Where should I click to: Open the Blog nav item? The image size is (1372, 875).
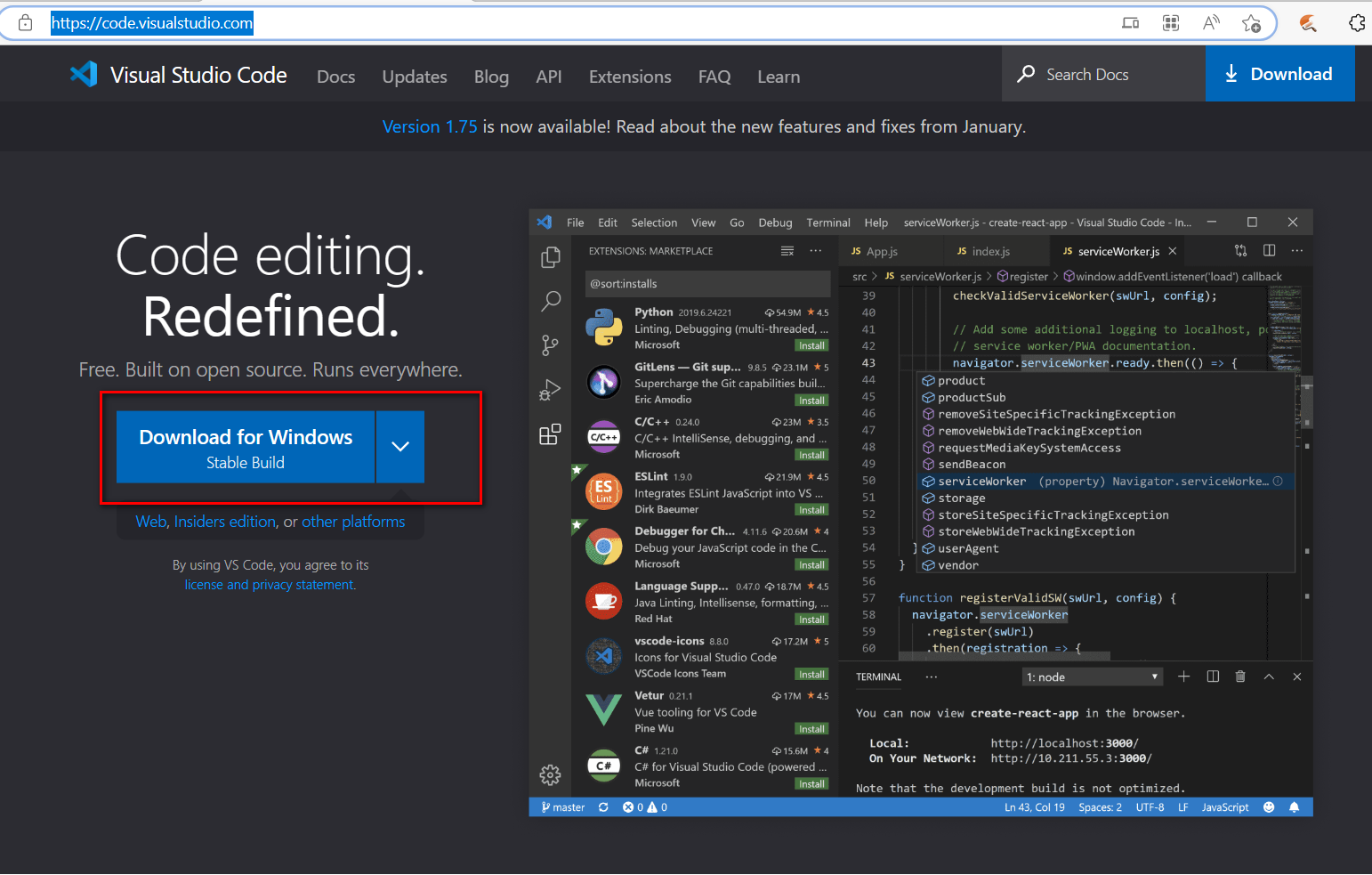coord(491,77)
